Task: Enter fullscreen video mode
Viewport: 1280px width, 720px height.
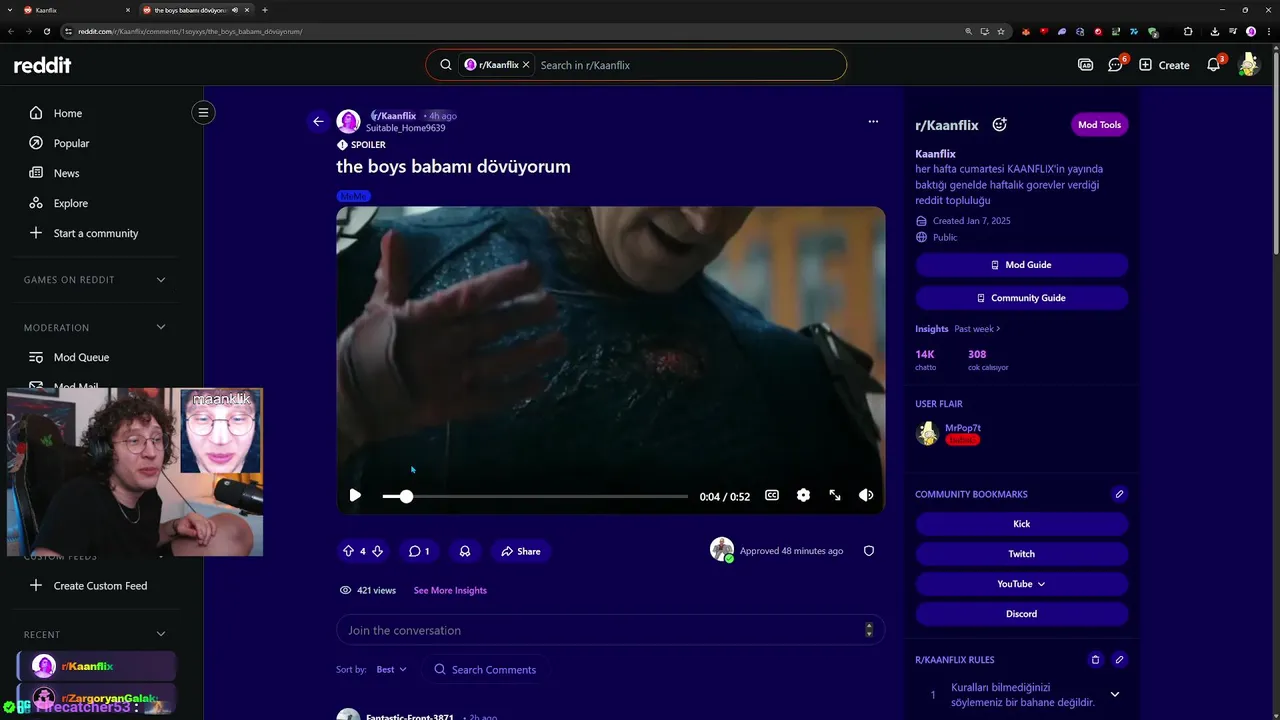Action: coord(835,495)
